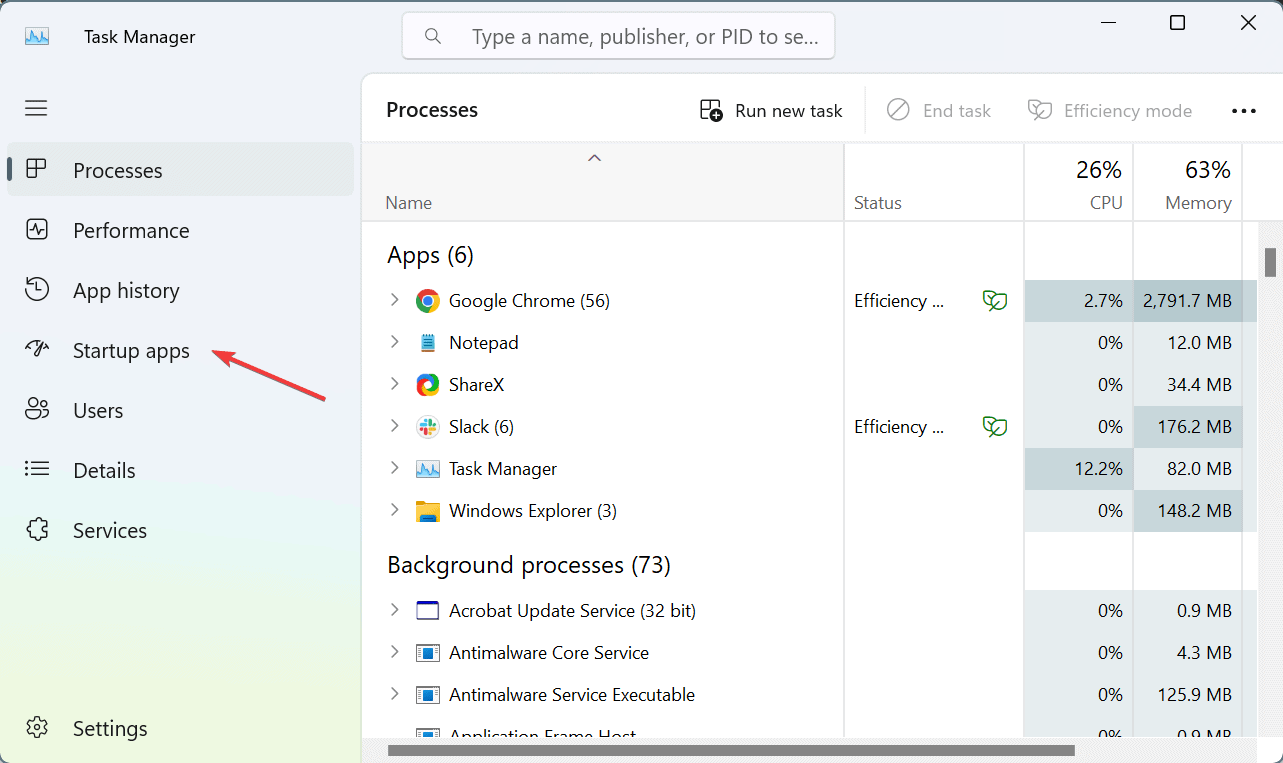Image resolution: width=1283 pixels, height=763 pixels.
Task: Expand the Google Chrome process group
Action: click(x=394, y=300)
